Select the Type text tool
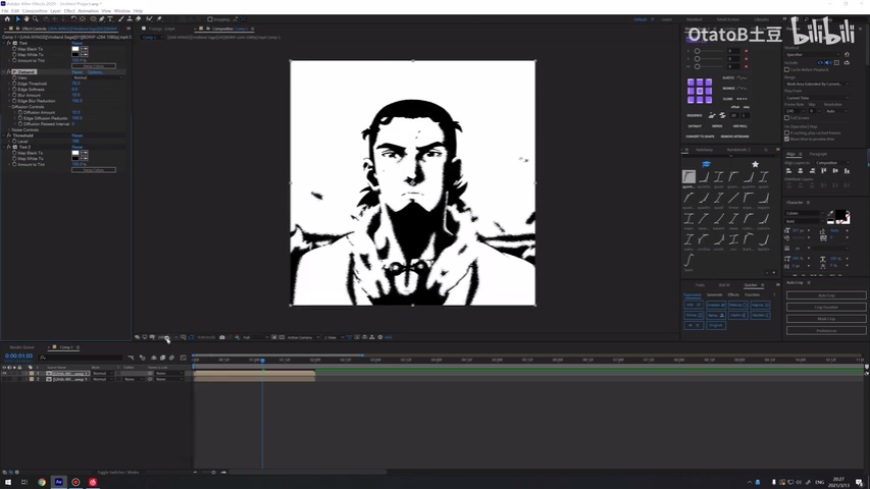 [110, 19]
